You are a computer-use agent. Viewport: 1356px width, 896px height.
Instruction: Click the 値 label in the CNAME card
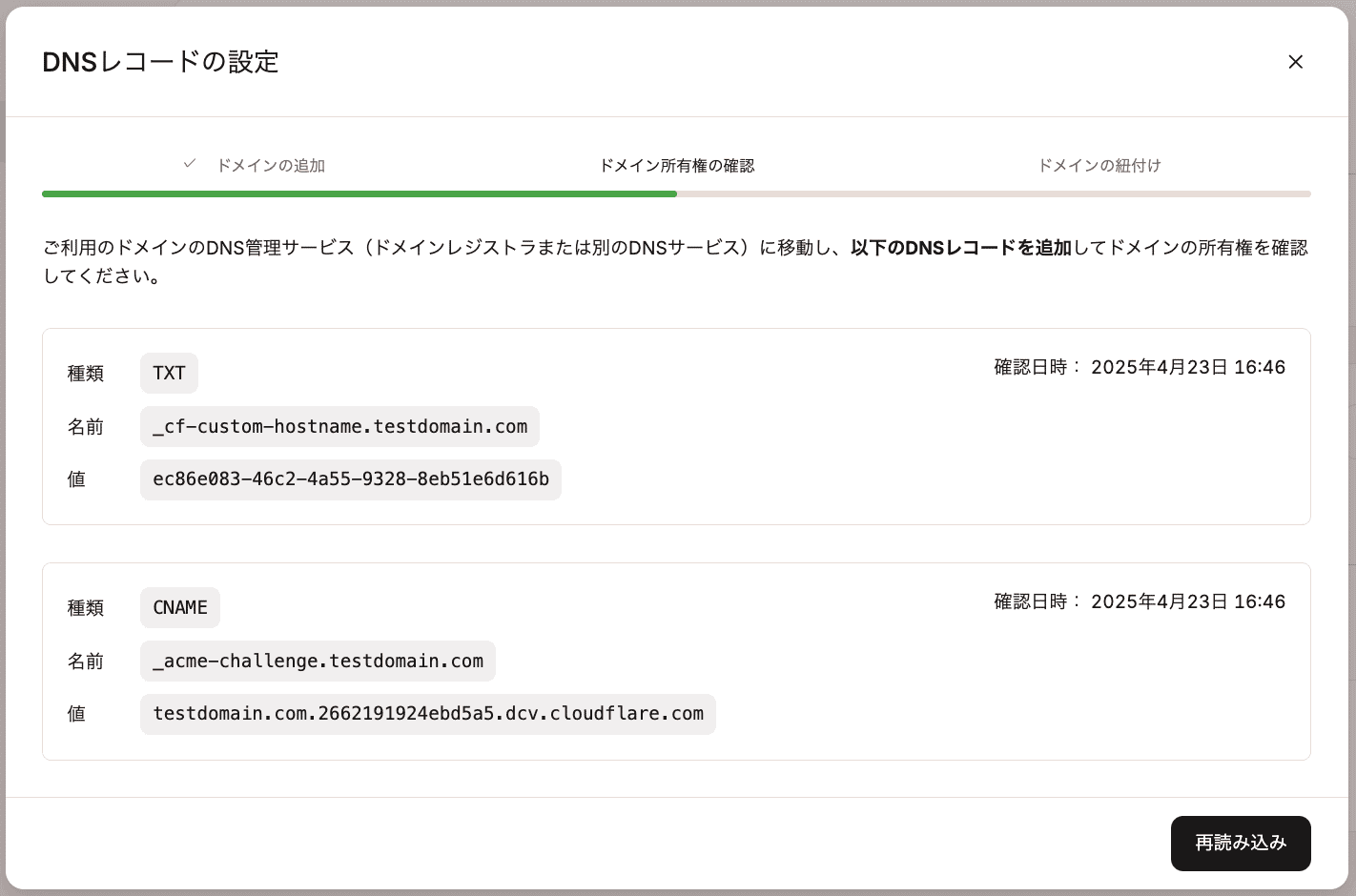click(76, 714)
